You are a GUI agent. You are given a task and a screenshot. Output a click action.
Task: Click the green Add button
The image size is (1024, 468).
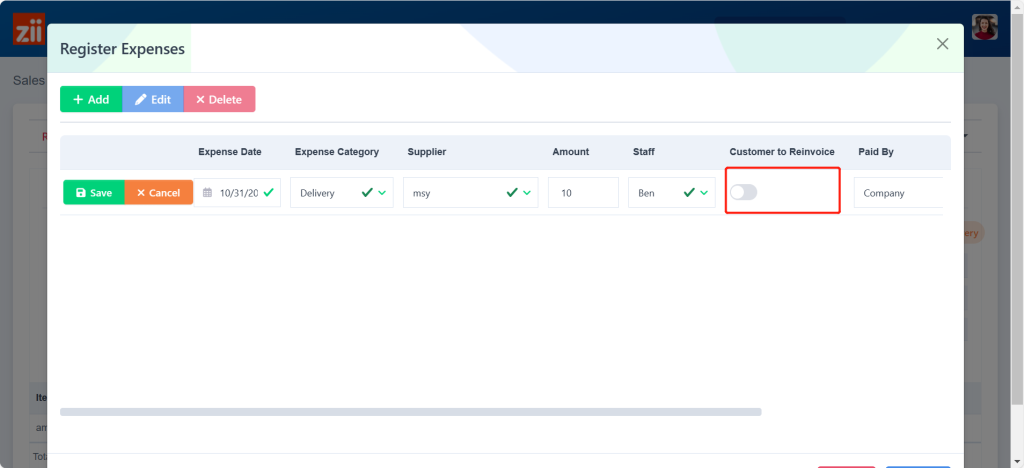[x=91, y=99]
